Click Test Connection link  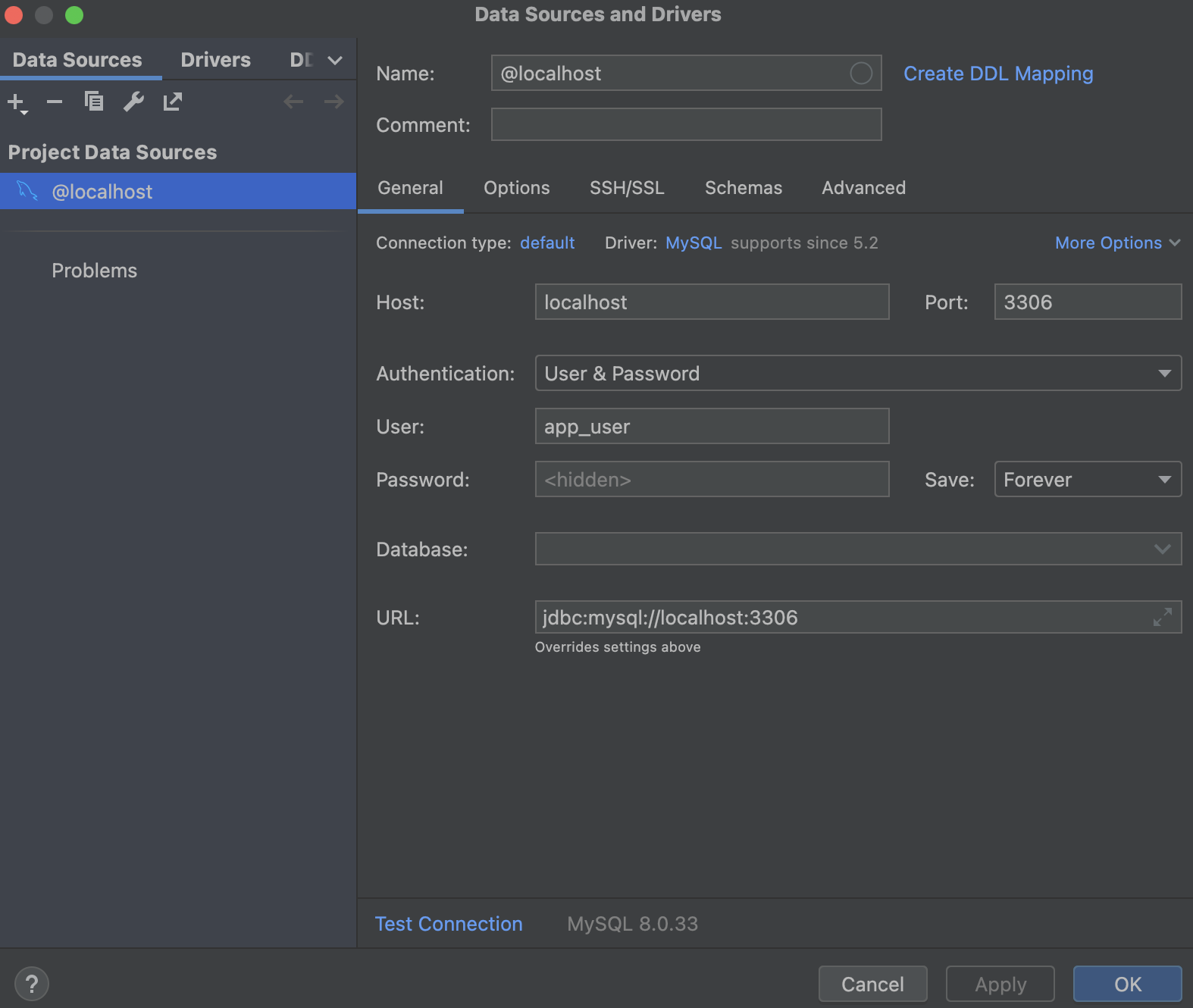click(449, 924)
